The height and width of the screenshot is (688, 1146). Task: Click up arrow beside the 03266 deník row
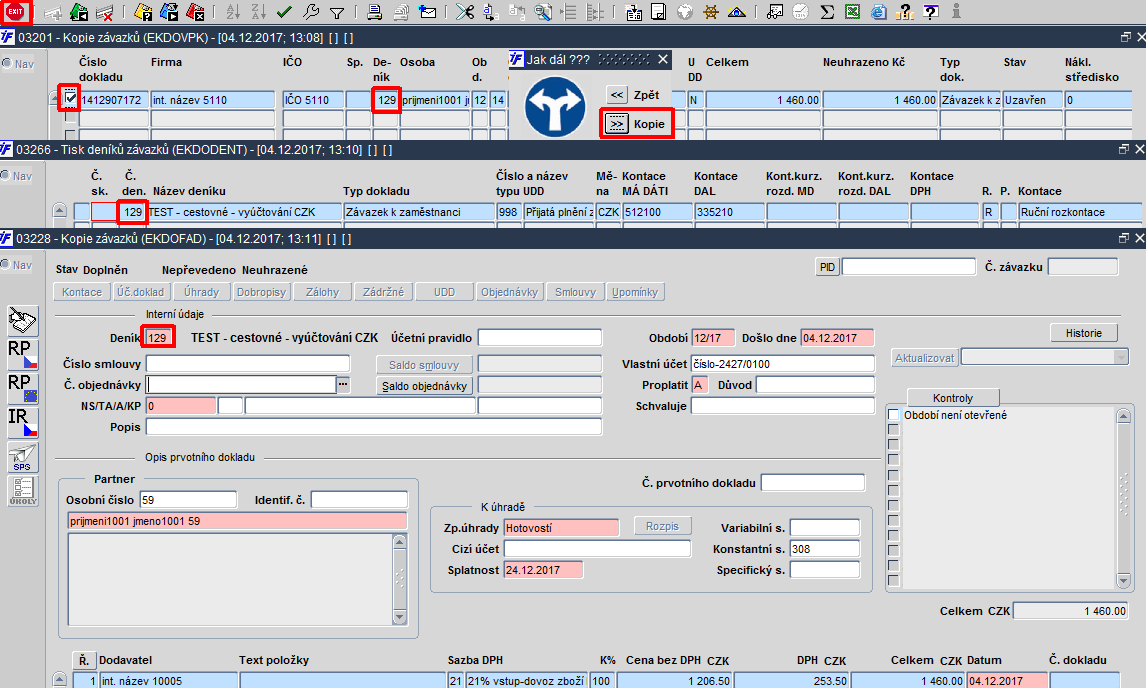point(60,211)
